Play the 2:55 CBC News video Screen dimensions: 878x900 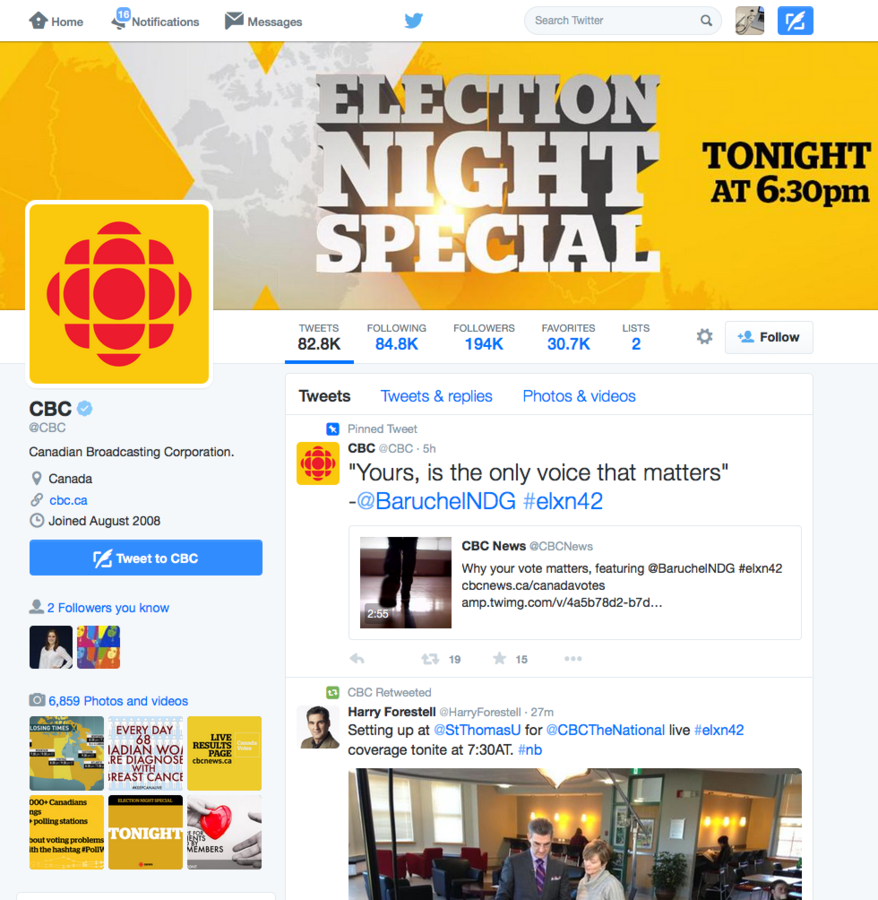coord(405,582)
